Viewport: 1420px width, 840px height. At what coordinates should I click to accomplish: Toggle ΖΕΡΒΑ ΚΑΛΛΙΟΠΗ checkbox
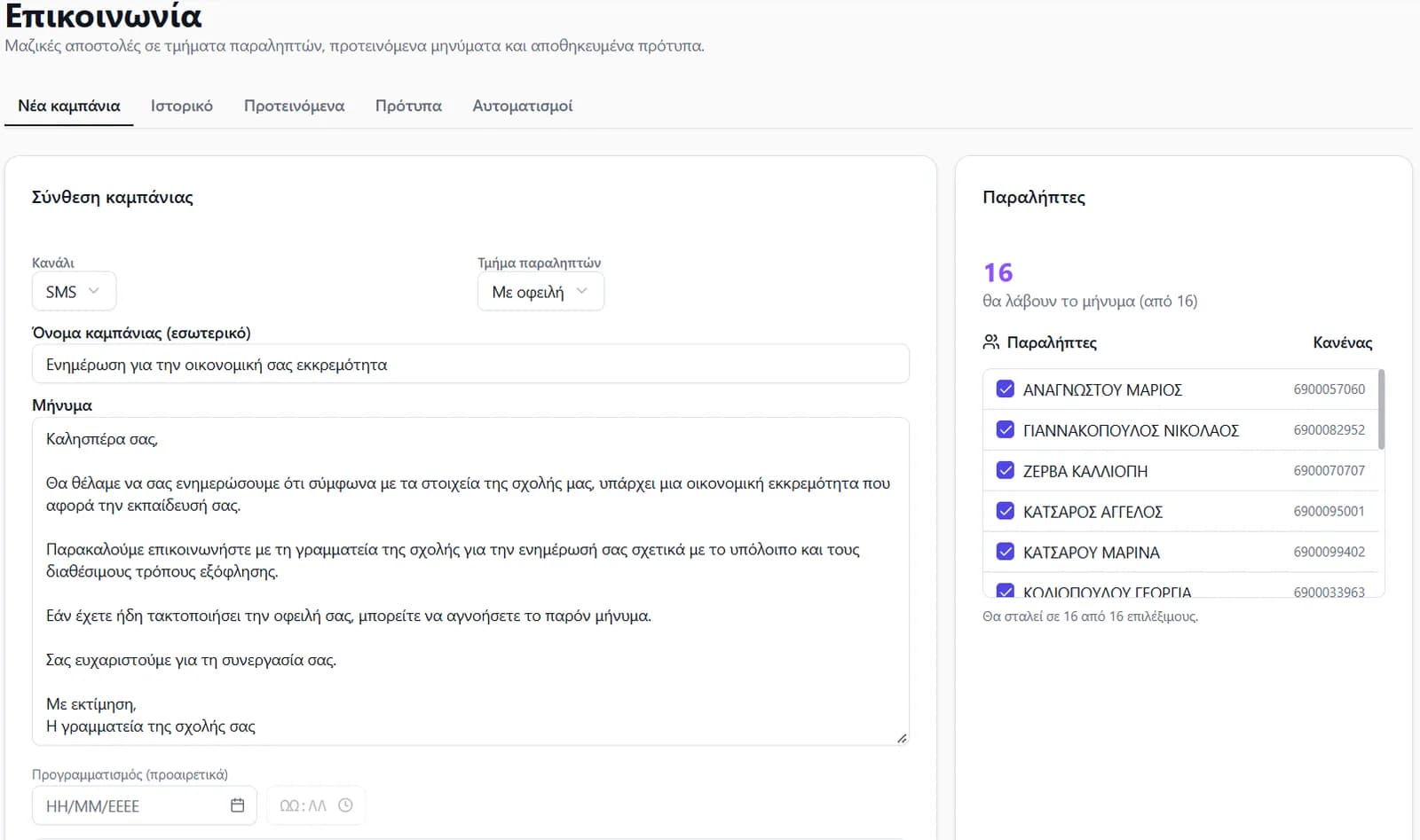coord(1006,470)
